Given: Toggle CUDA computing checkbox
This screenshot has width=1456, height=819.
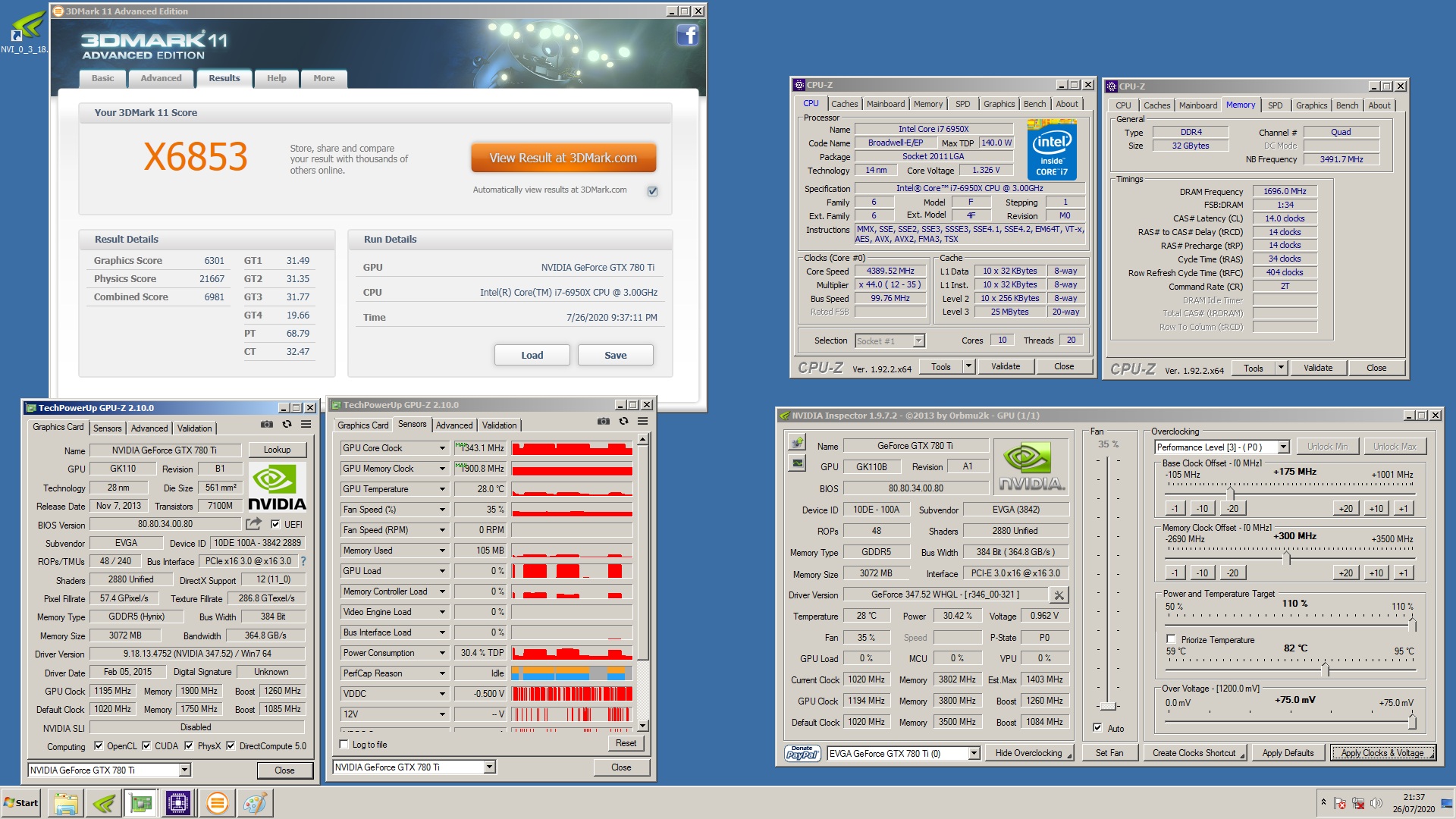Looking at the screenshot, I should pyautogui.click(x=146, y=746).
